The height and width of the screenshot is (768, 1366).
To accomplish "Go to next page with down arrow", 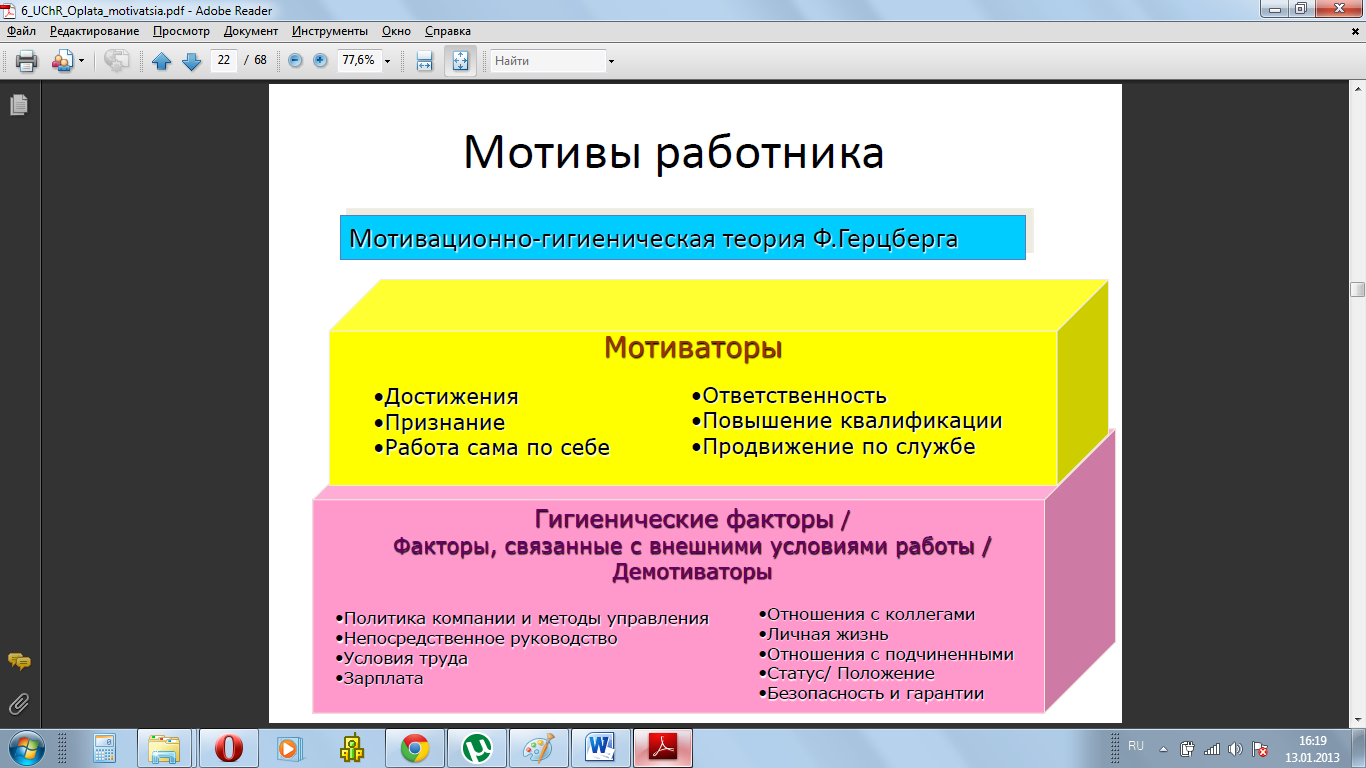I will coord(191,61).
